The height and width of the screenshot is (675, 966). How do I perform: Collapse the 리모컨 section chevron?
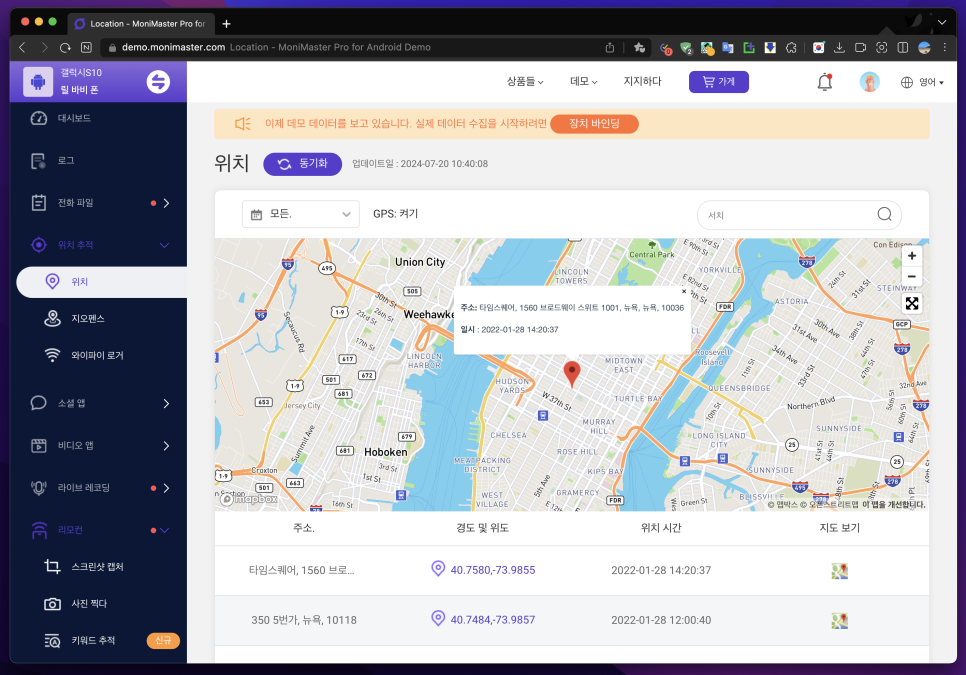point(164,530)
